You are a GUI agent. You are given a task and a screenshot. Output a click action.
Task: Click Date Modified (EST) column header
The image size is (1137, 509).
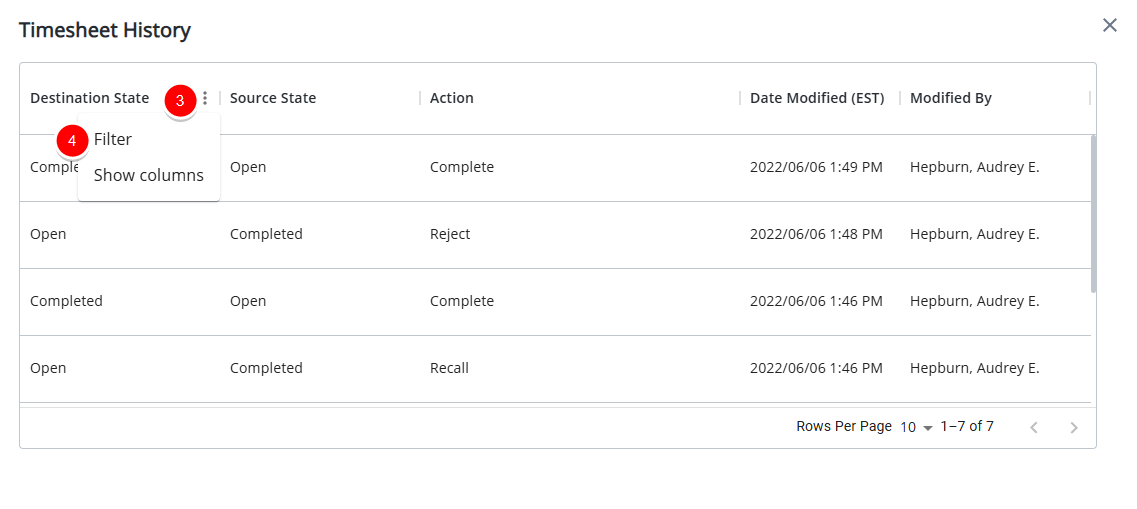coord(817,98)
